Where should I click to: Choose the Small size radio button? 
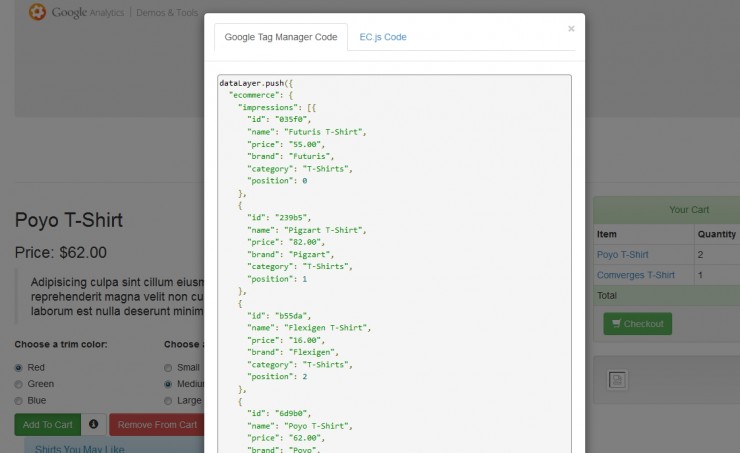point(168,368)
